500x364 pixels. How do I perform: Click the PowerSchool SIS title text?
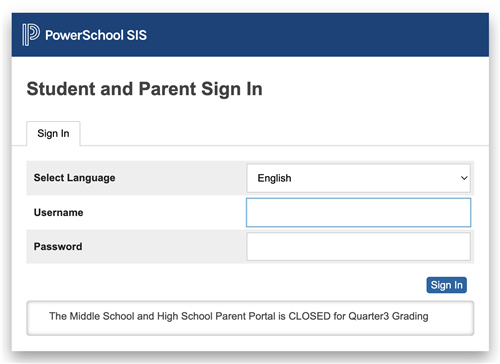click(x=96, y=35)
